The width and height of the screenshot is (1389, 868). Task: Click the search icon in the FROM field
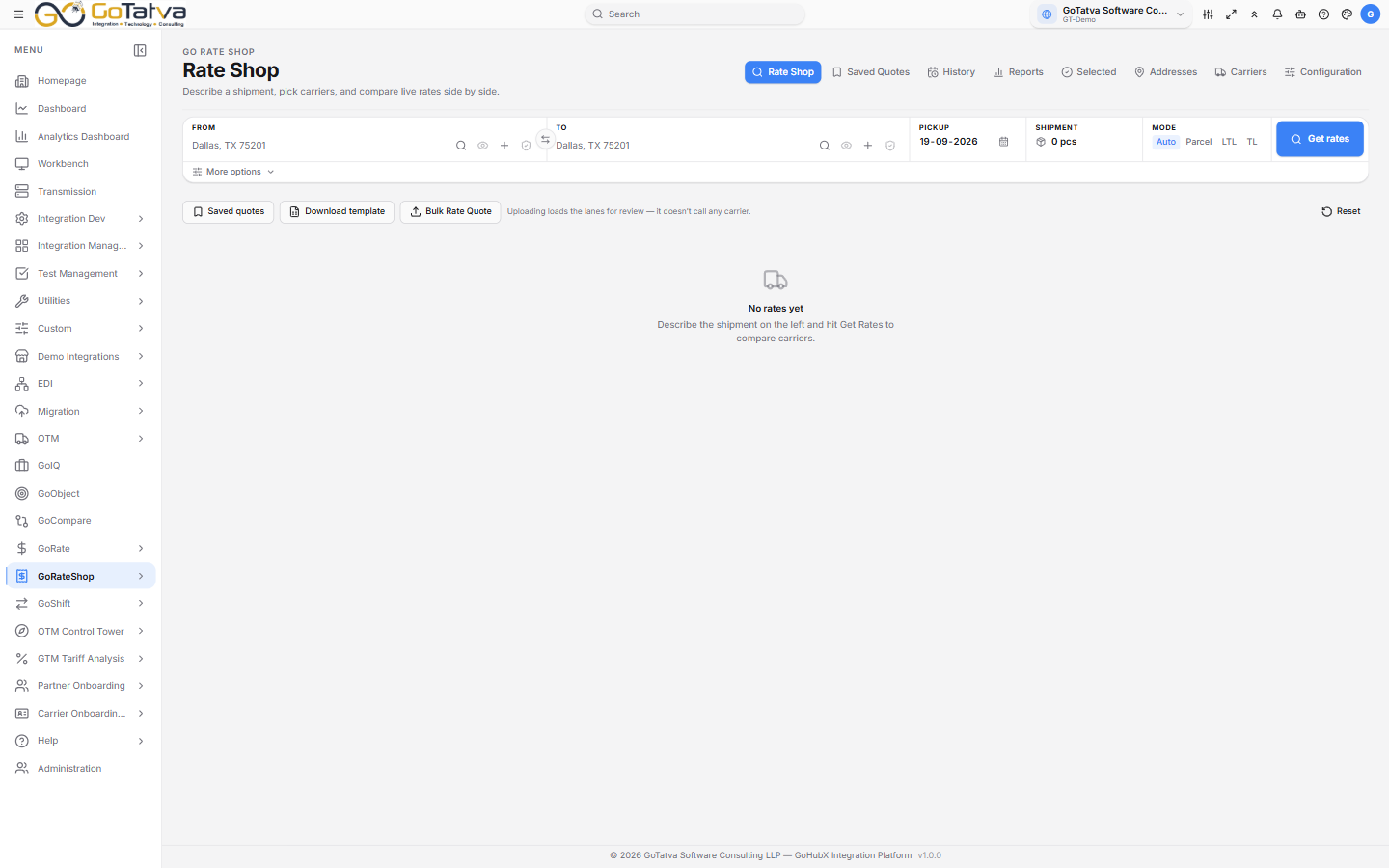click(461, 146)
